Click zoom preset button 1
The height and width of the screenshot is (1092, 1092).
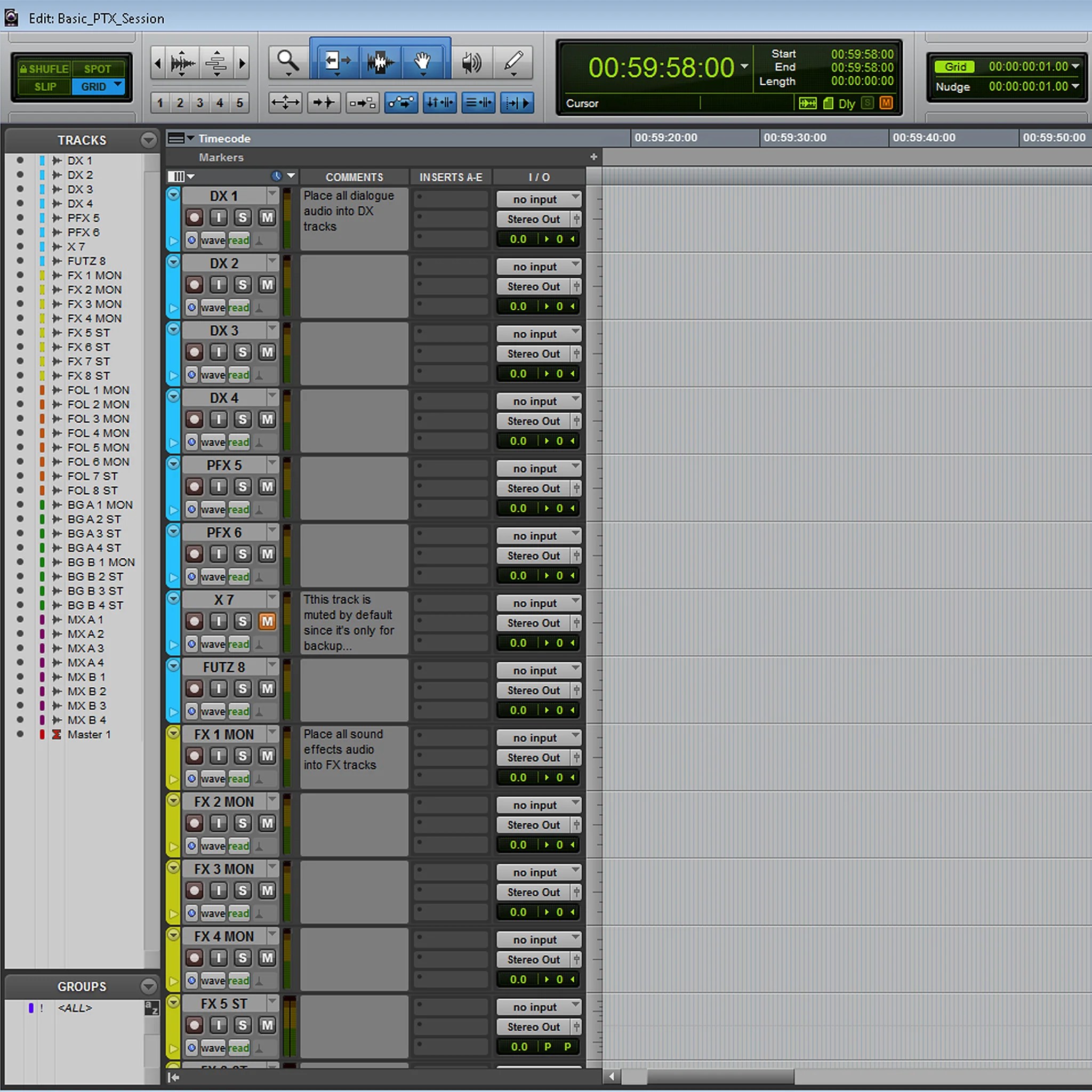click(160, 103)
